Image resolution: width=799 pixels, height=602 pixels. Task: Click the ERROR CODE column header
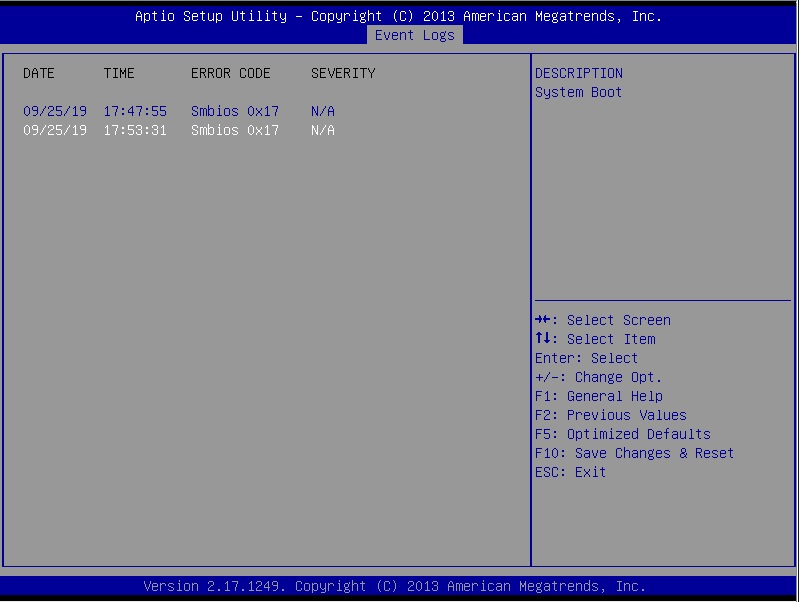click(x=230, y=73)
